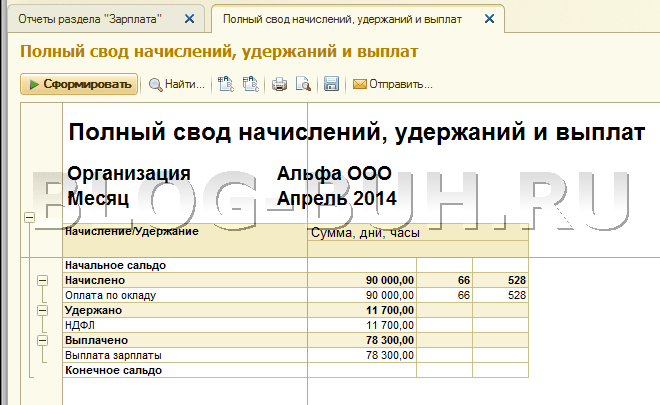Click the bold 78 300,00 Выплачено amount
This screenshot has width=660, height=405.
[390, 340]
